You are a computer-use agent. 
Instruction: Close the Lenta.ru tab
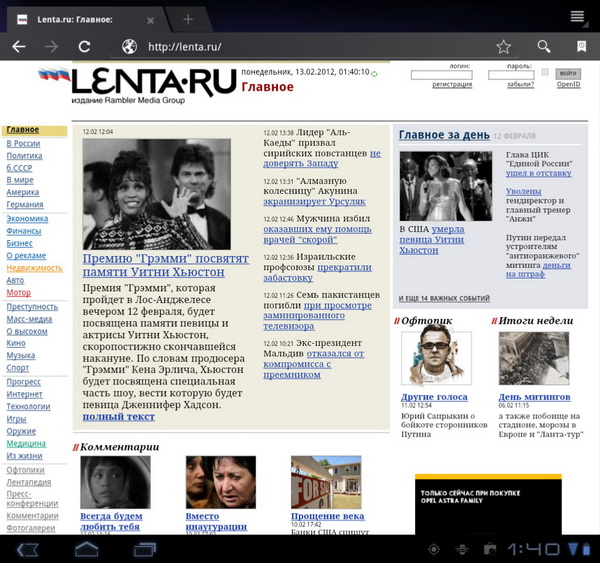[x=150, y=19]
